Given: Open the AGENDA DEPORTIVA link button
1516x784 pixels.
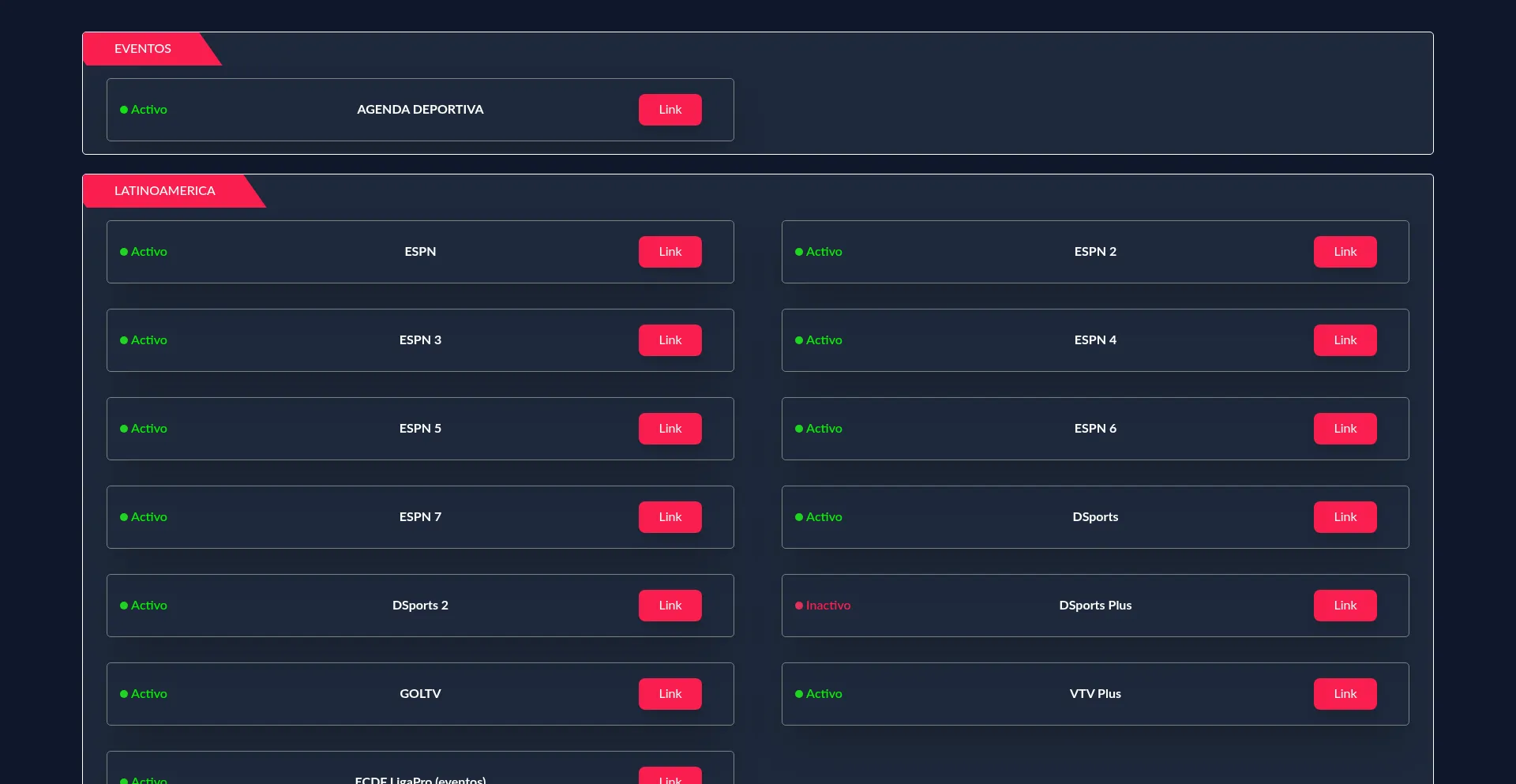Looking at the screenshot, I should coord(670,110).
